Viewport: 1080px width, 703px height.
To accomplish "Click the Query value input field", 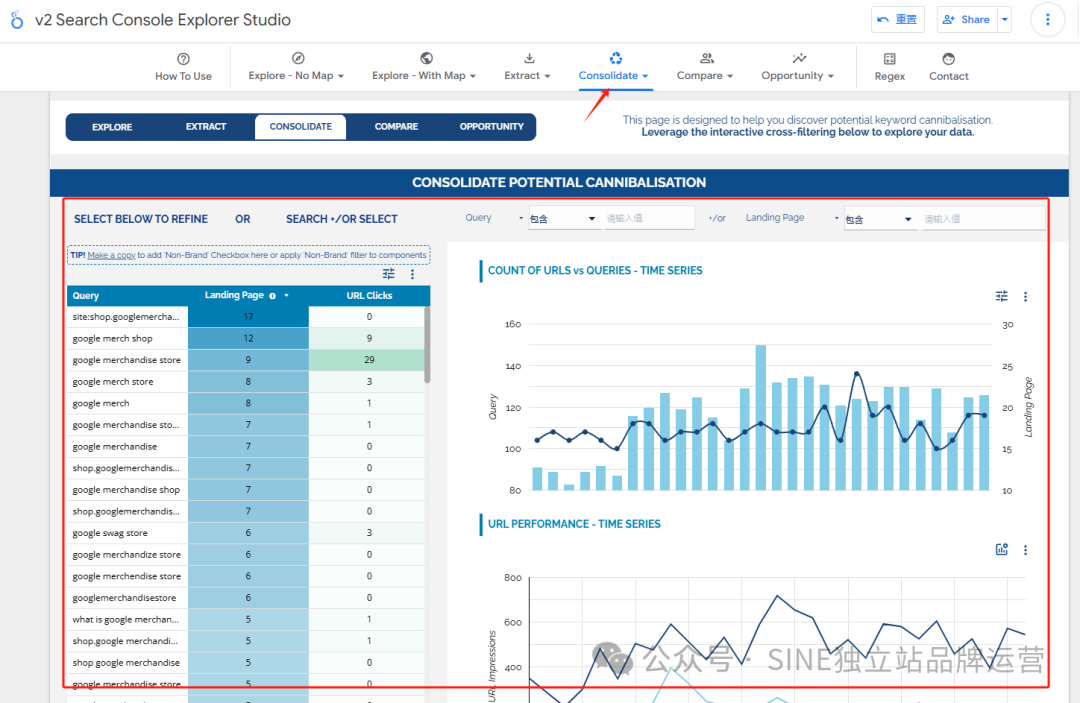I will tap(649, 218).
